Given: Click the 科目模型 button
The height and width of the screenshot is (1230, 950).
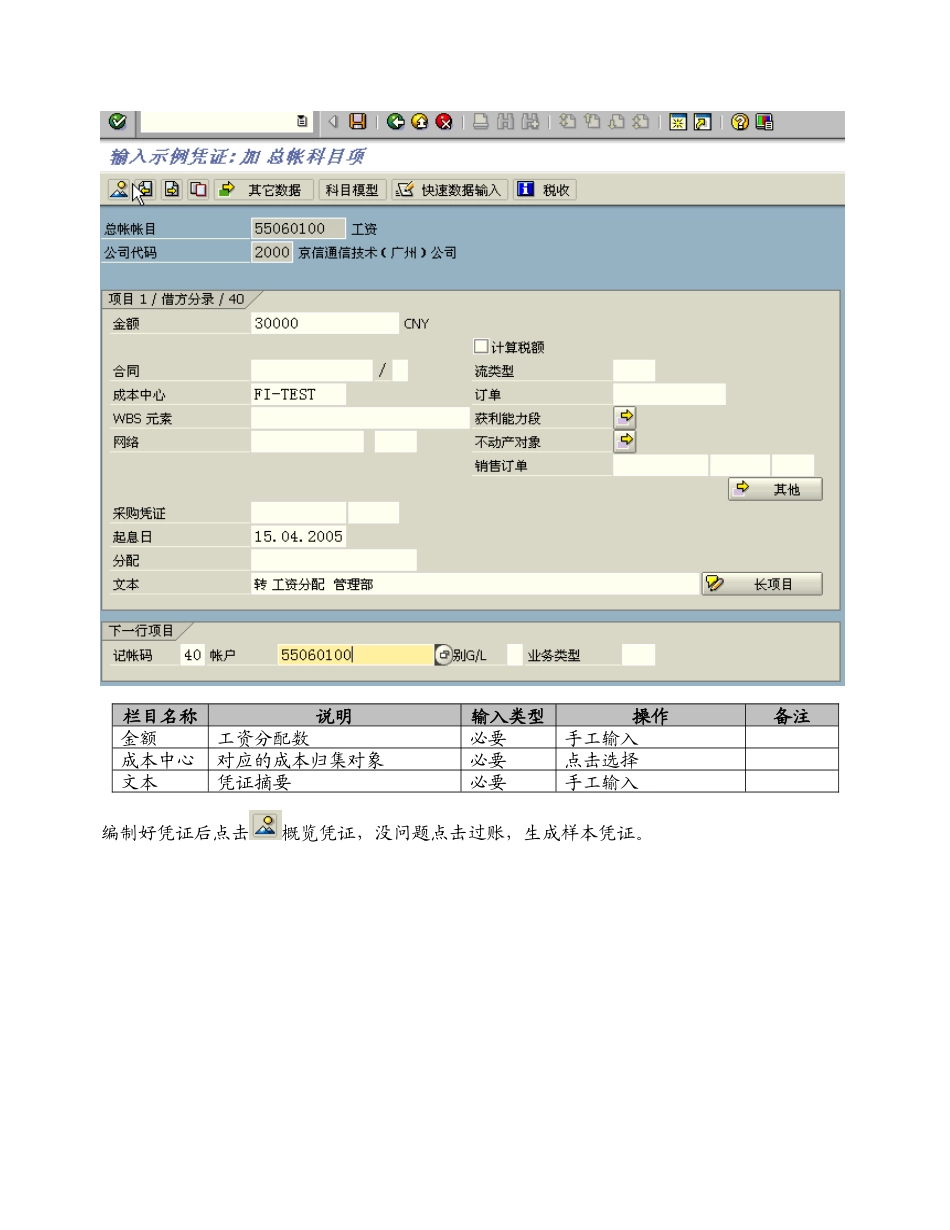Looking at the screenshot, I should point(352,189).
